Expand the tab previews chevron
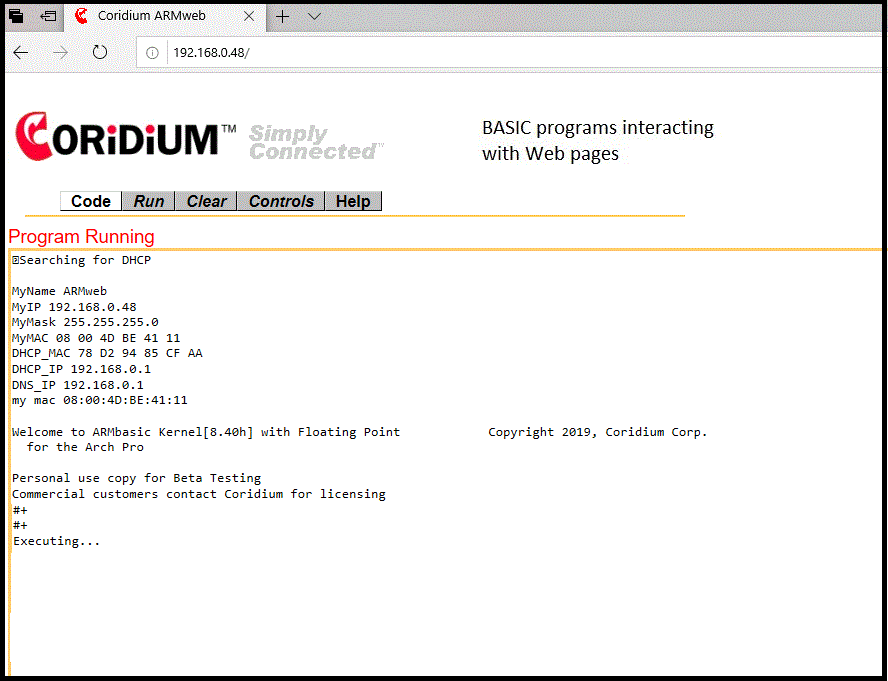This screenshot has width=888, height=681. click(314, 16)
